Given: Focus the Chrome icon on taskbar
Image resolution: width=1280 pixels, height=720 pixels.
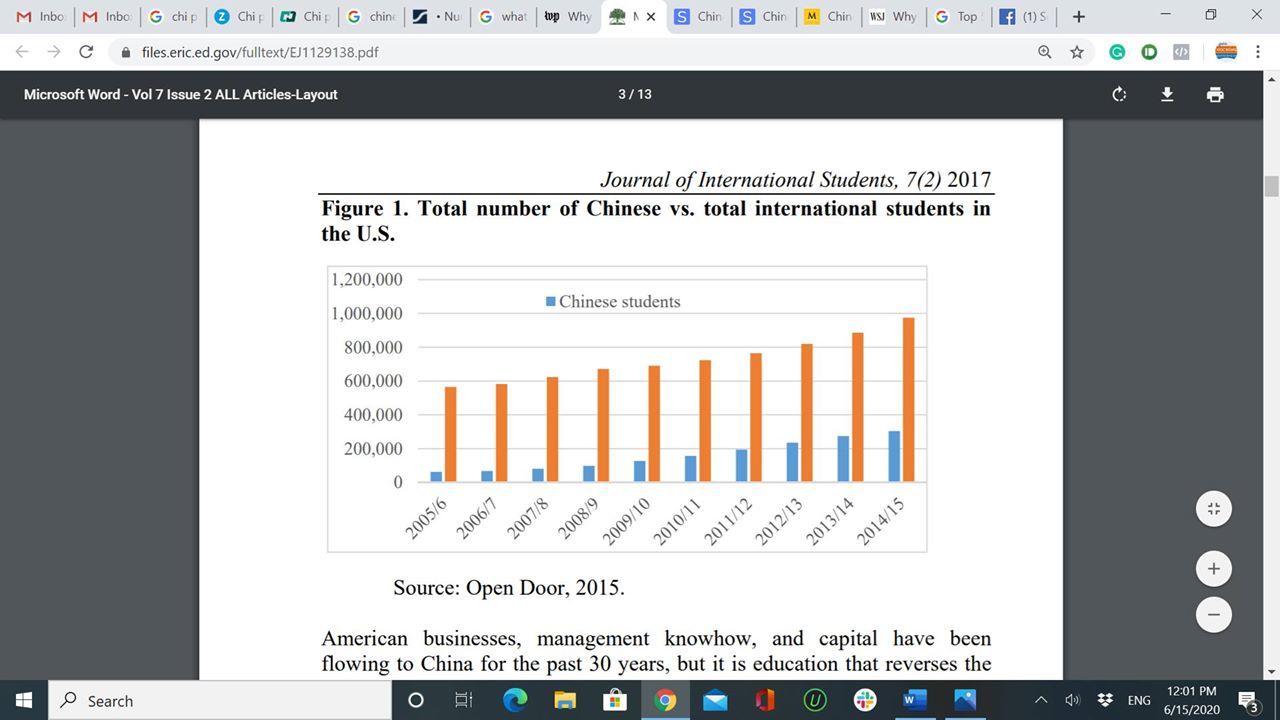Looking at the screenshot, I should [x=665, y=700].
